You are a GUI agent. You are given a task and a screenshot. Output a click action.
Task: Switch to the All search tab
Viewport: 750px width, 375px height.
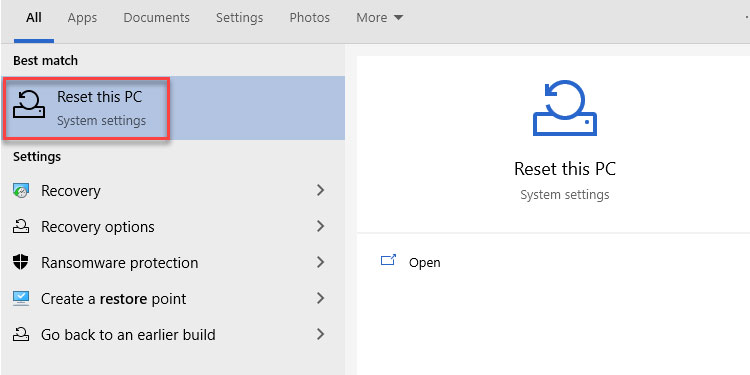[x=33, y=18]
